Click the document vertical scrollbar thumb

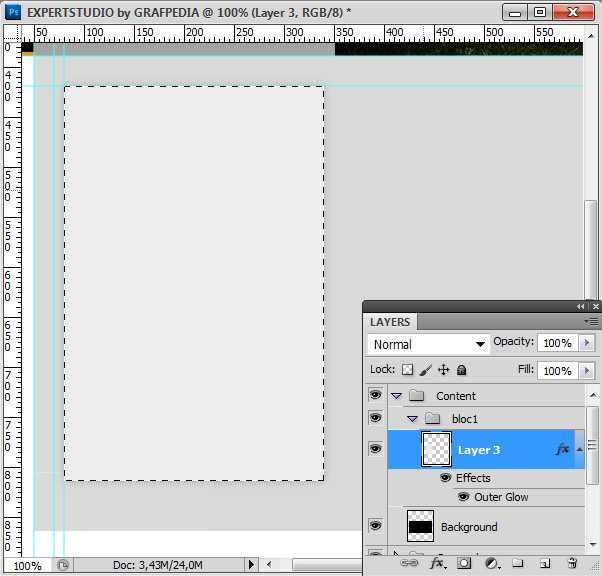(x=591, y=250)
